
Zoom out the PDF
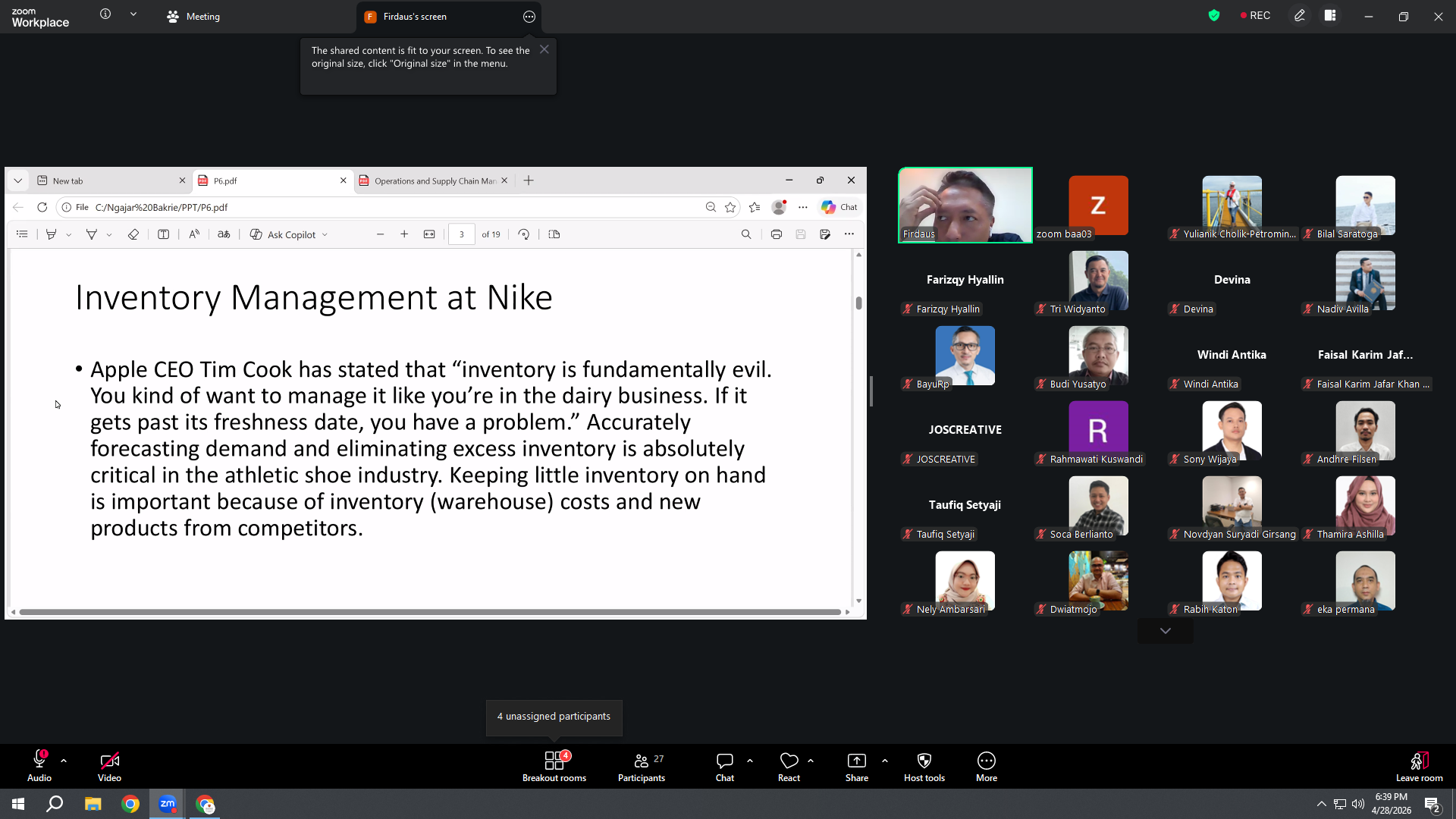click(x=381, y=234)
